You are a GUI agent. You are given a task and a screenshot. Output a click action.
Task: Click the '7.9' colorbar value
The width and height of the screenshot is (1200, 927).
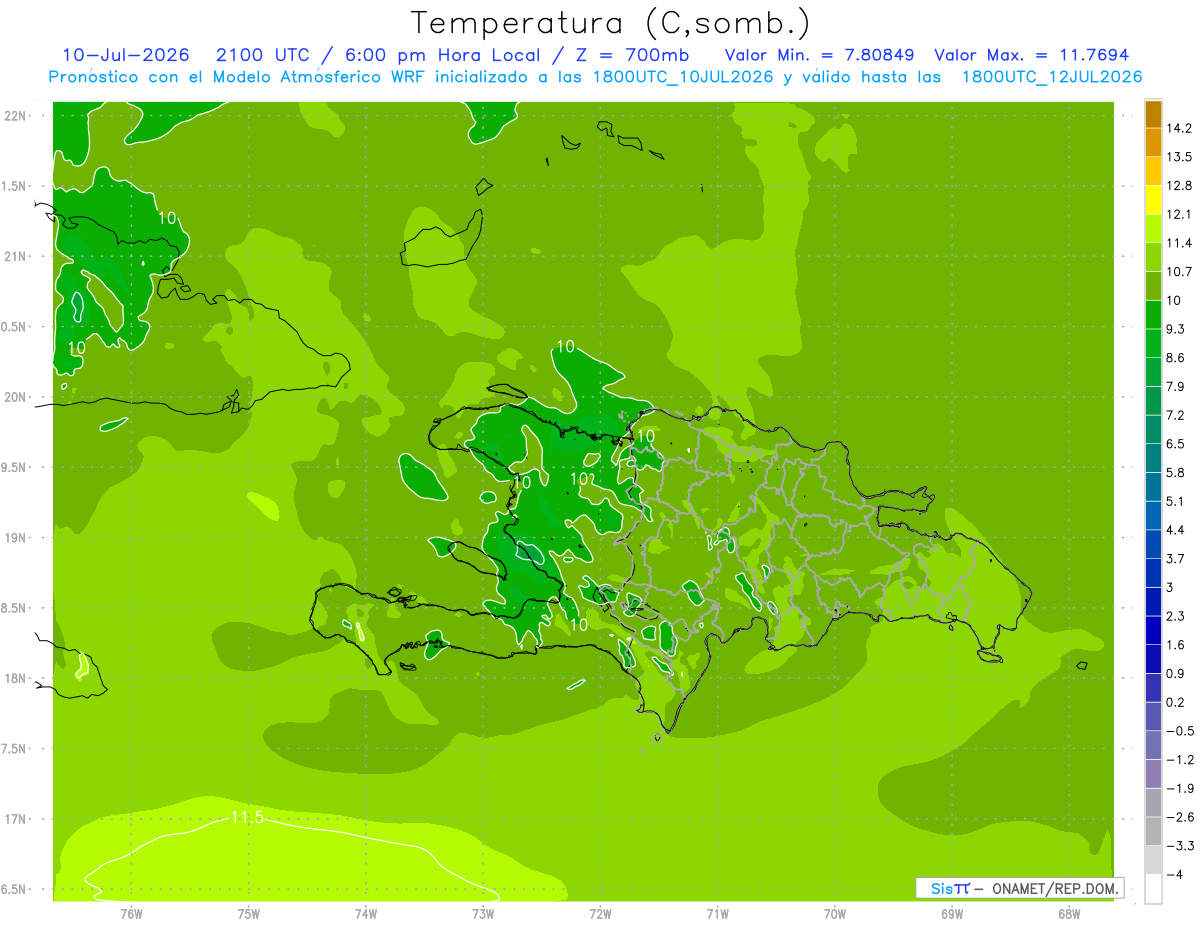point(1177,386)
